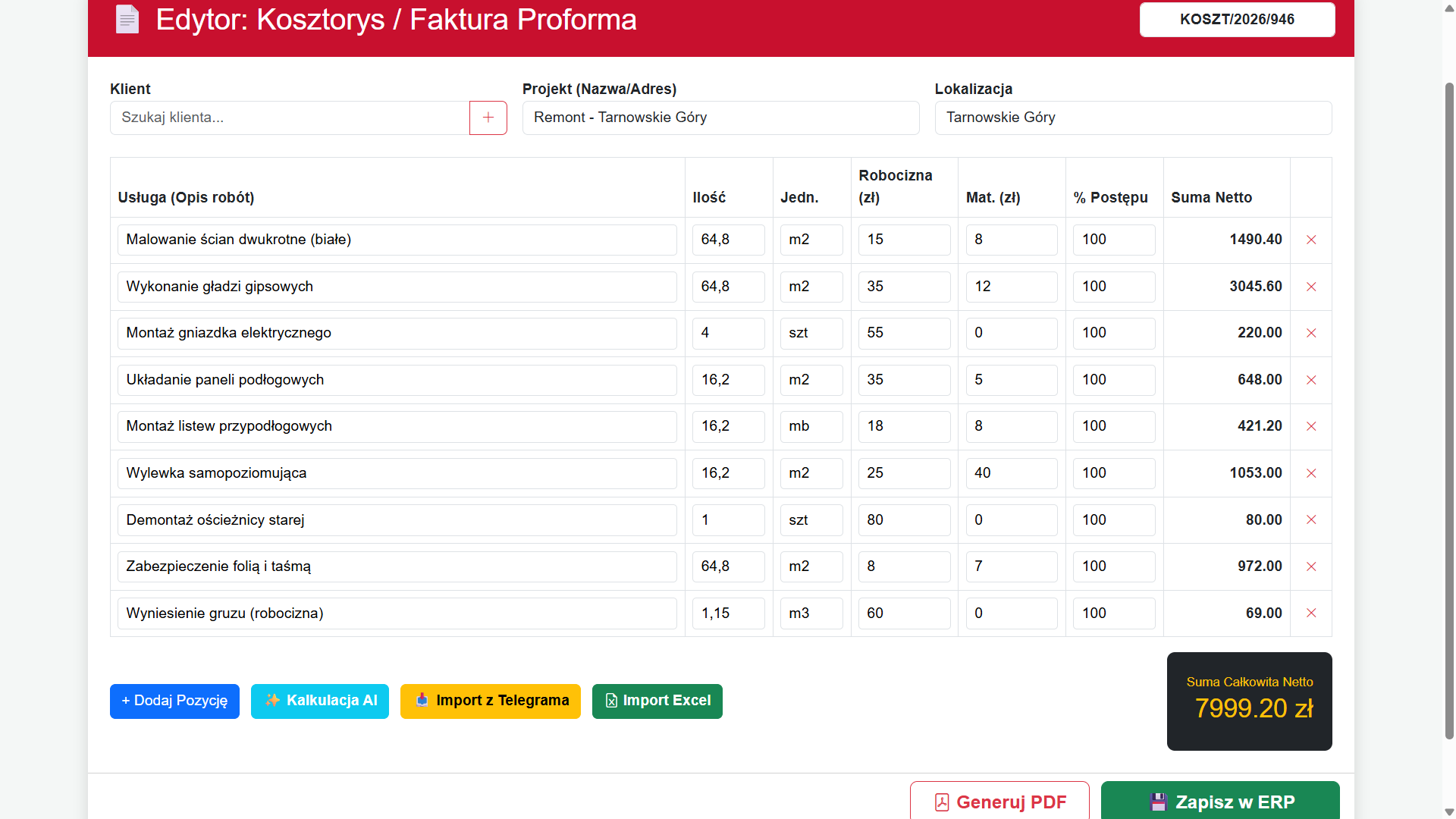The image size is (1456, 819).
Task: Edit progress percent for Układanie paneli row
Action: click(1114, 380)
